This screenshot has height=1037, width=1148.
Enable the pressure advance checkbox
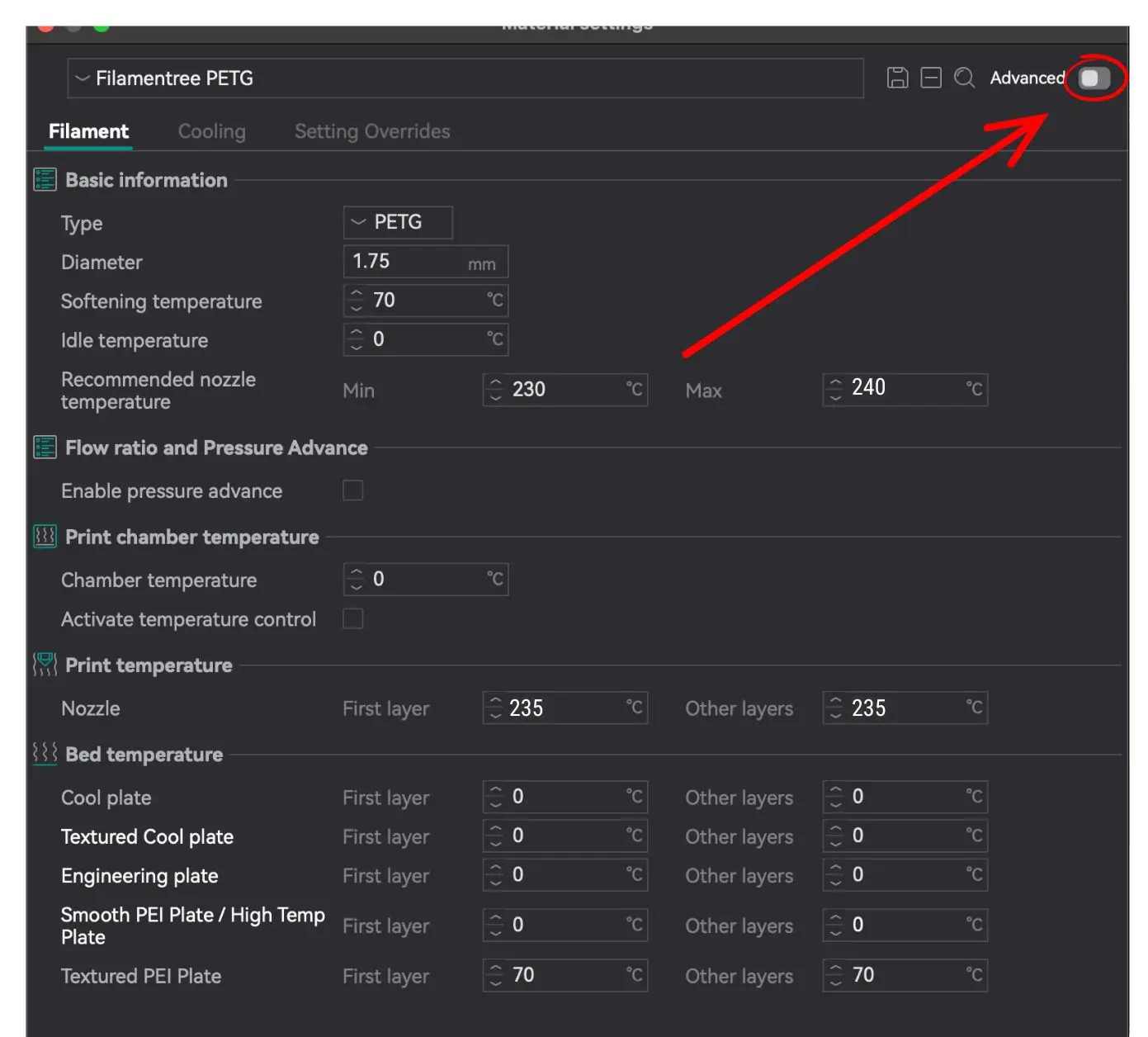point(353,490)
